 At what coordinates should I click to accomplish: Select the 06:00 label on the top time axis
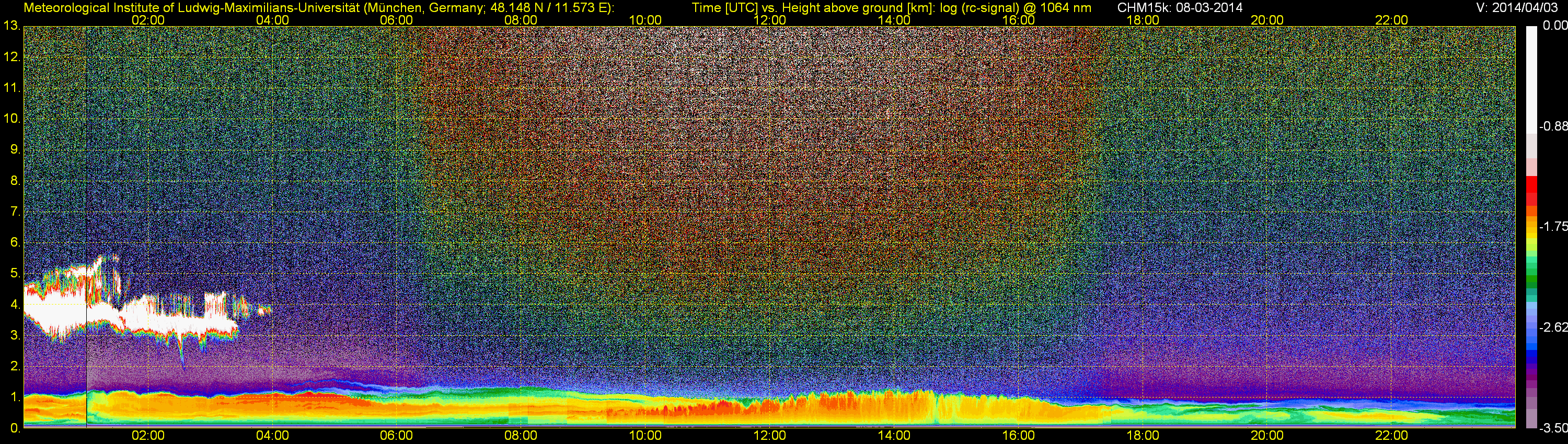pyautogui.click(x=396, y=20)
